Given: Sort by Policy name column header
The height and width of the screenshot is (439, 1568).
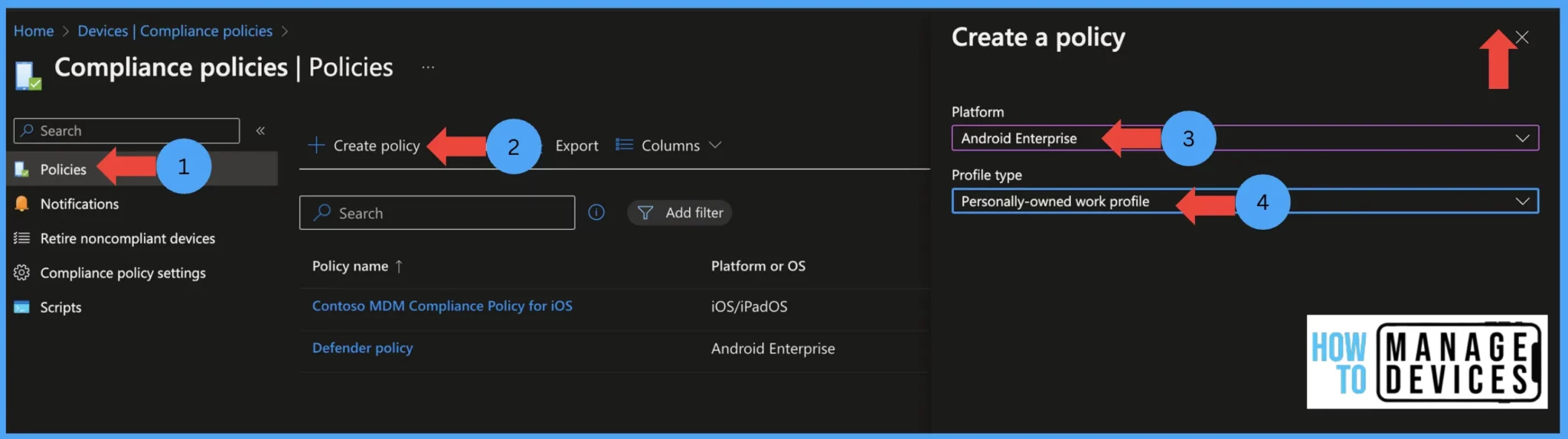Looking at the screenshot, I should pos(350,266).
